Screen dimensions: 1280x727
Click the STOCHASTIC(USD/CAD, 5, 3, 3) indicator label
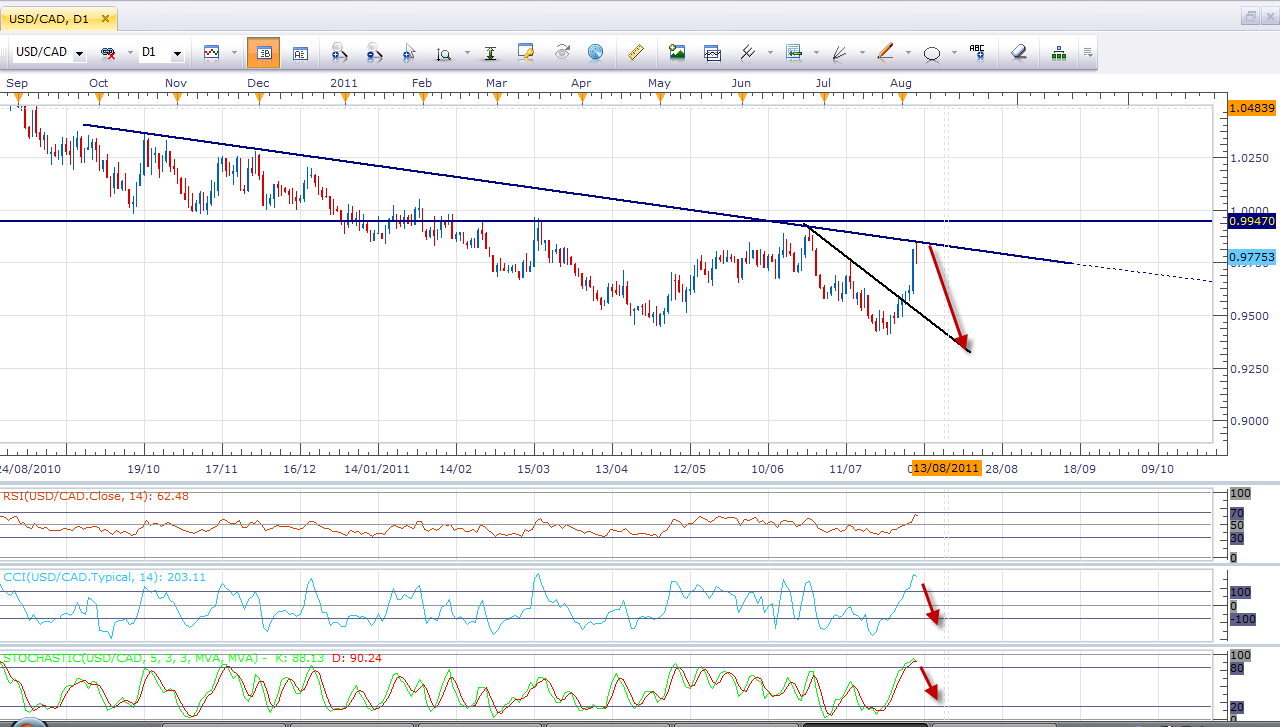pyautogui.click(x=193, y=658)
